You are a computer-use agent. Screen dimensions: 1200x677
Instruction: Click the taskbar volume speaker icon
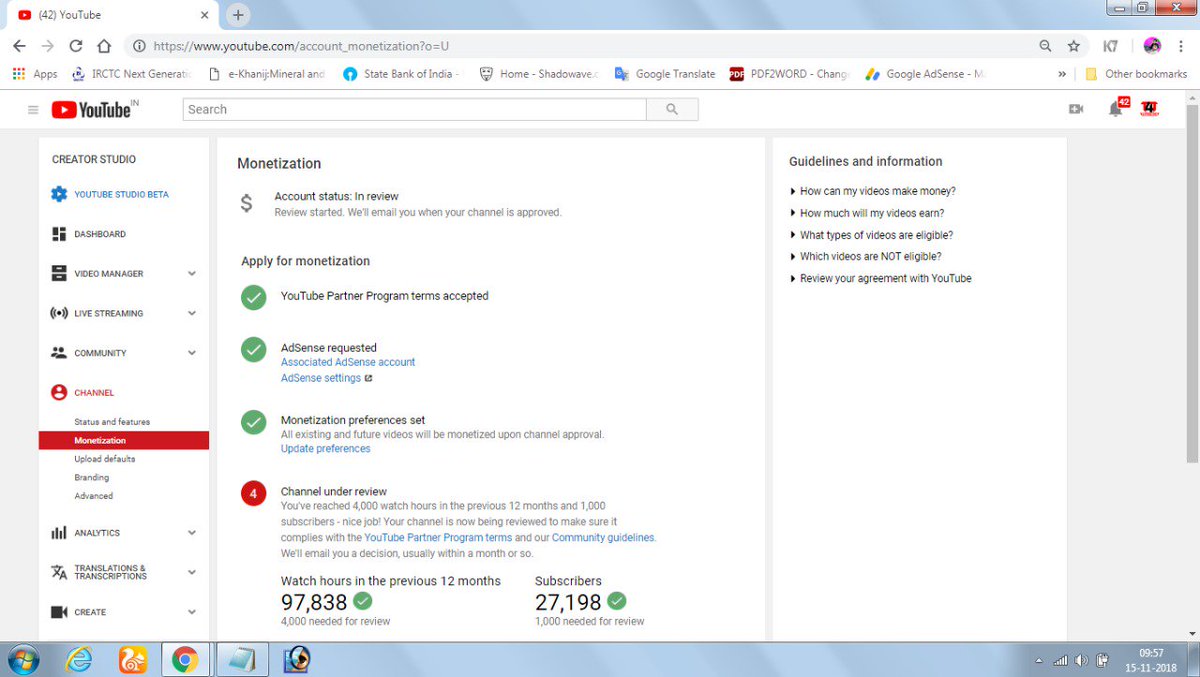(x=1081, y=660)
